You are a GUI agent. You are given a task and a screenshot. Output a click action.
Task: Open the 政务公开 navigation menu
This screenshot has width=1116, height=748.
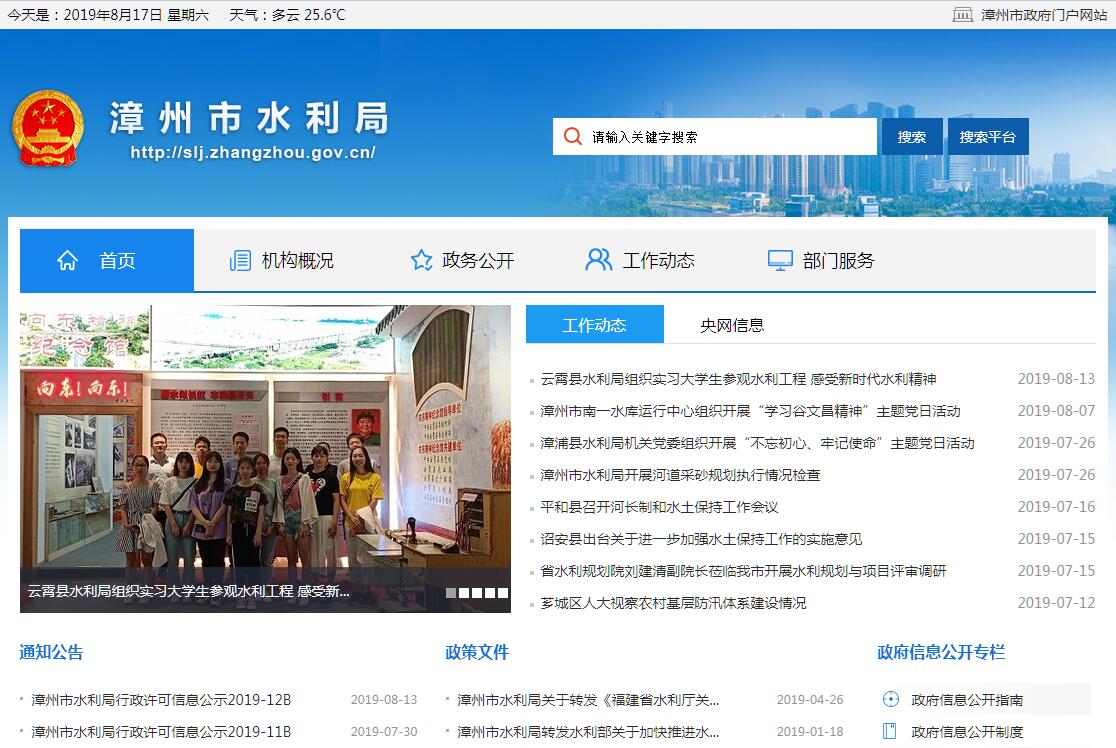[x=477, y=261]
